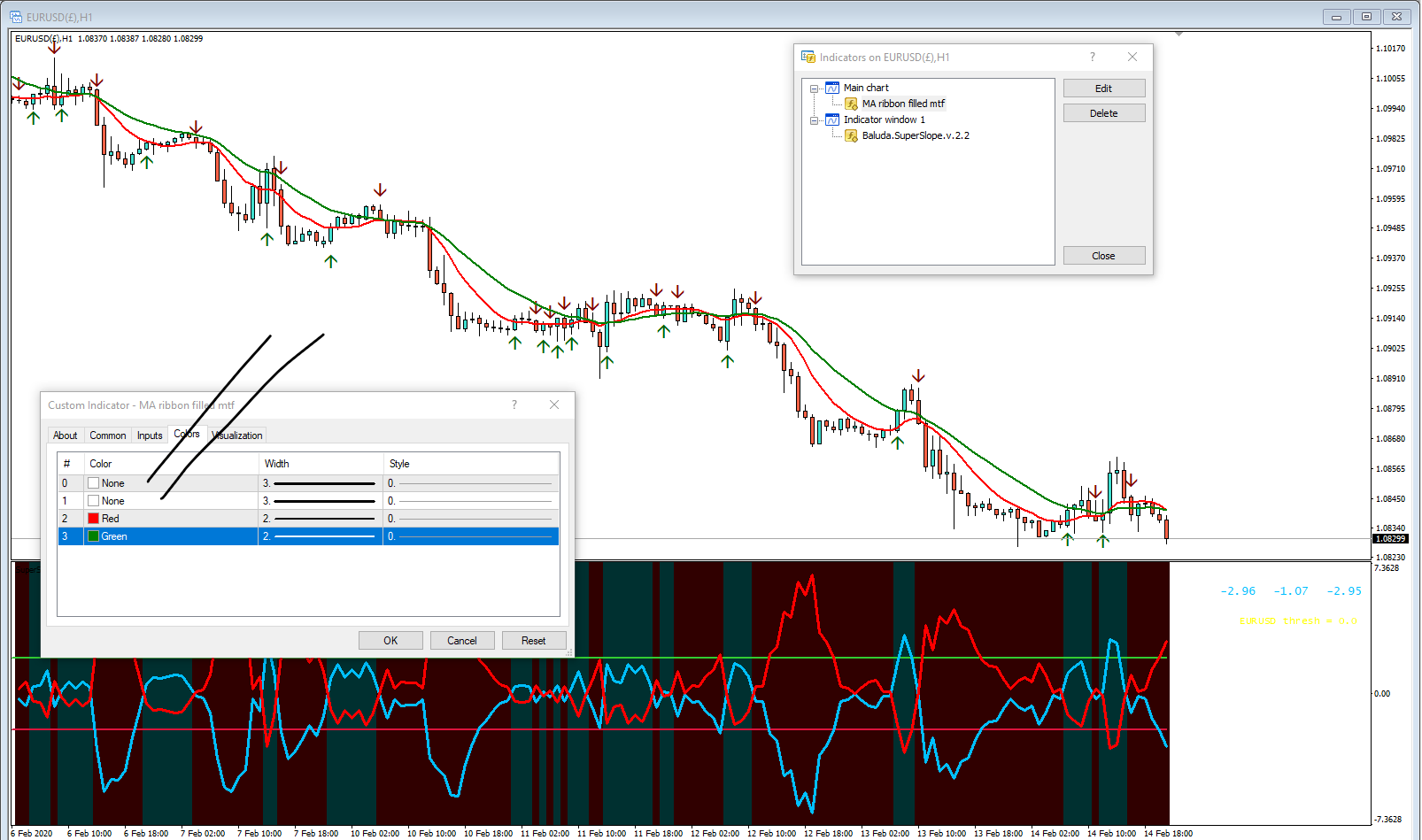
Task: Open the Visualization tab
Action: coord(238,435)
